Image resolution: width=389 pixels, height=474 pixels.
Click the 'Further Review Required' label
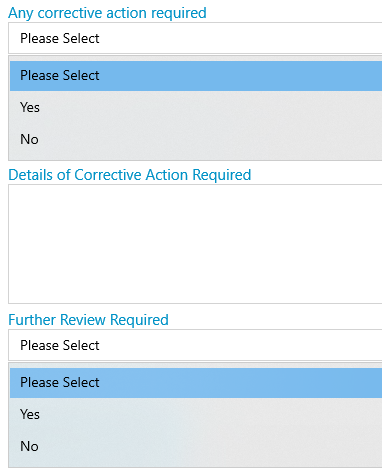point(88,320)
